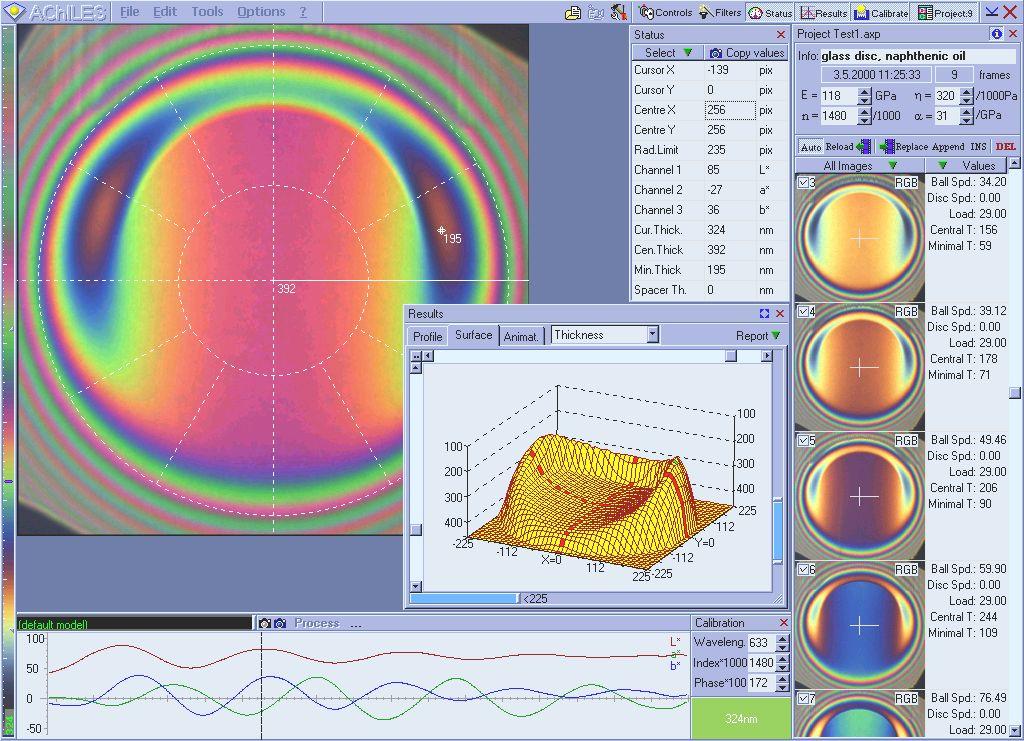The height and width of the screenshot is (741, 1024).
Task: Click the maximize icon in Results panel
Action: point(764,314)
